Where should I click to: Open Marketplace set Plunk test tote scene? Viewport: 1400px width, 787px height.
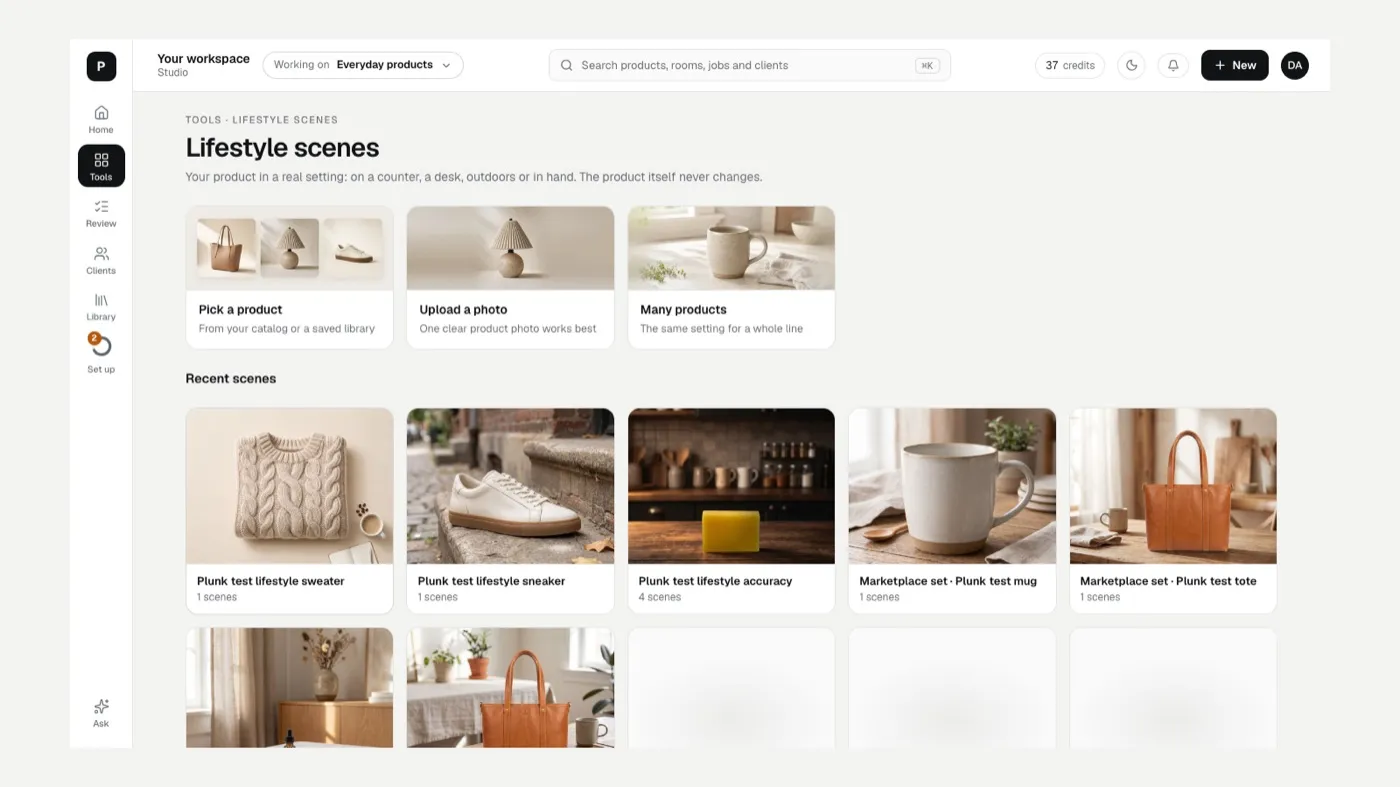click(1173, 510)
